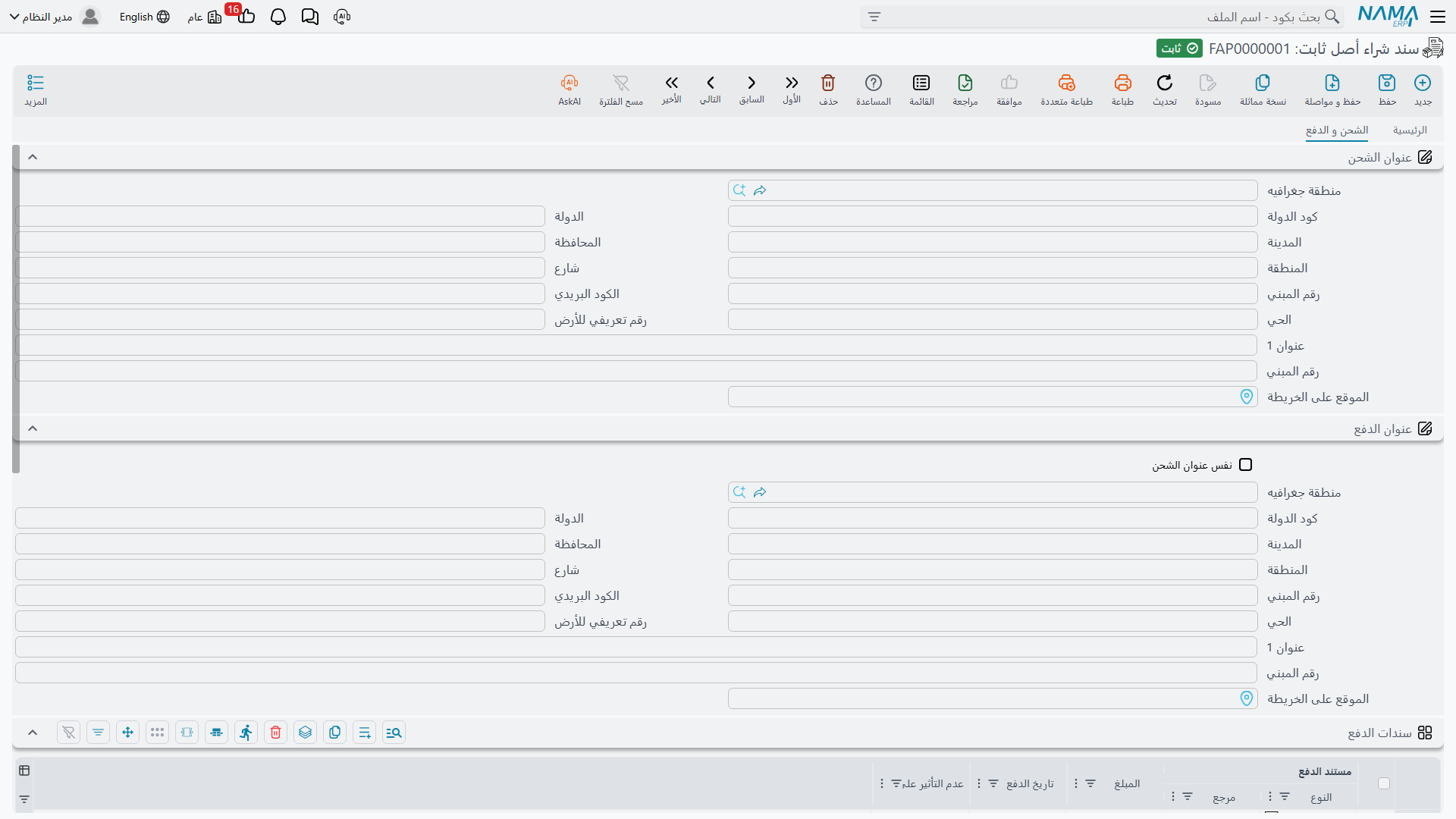The image size is (1456, 819).
Task: Click move arrows icon in payment notes toolbar
Action: click(127, 732)
